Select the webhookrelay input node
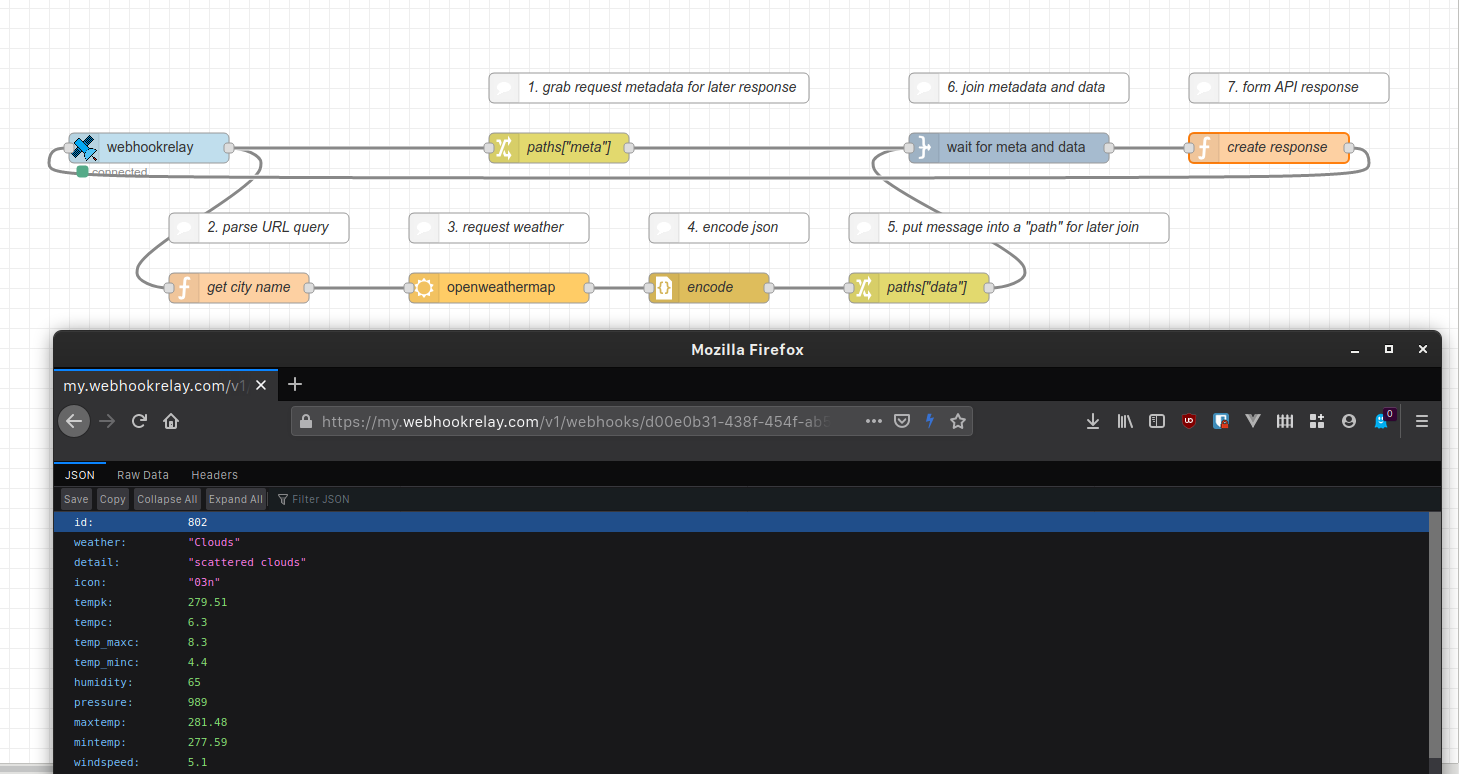This screenshot has width=1459, height=774. [x=148, y=147]
